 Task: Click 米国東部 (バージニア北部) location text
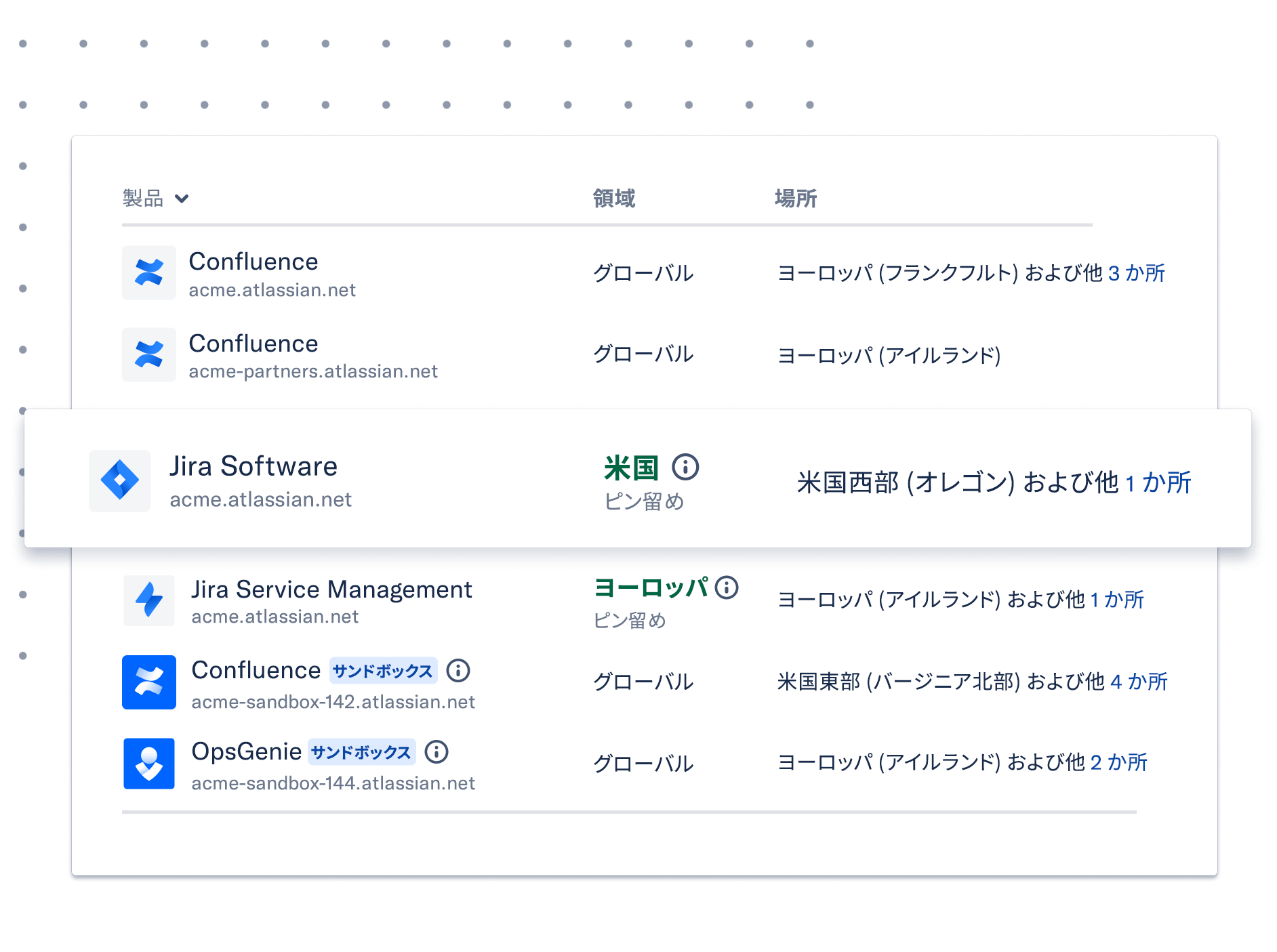899,682
